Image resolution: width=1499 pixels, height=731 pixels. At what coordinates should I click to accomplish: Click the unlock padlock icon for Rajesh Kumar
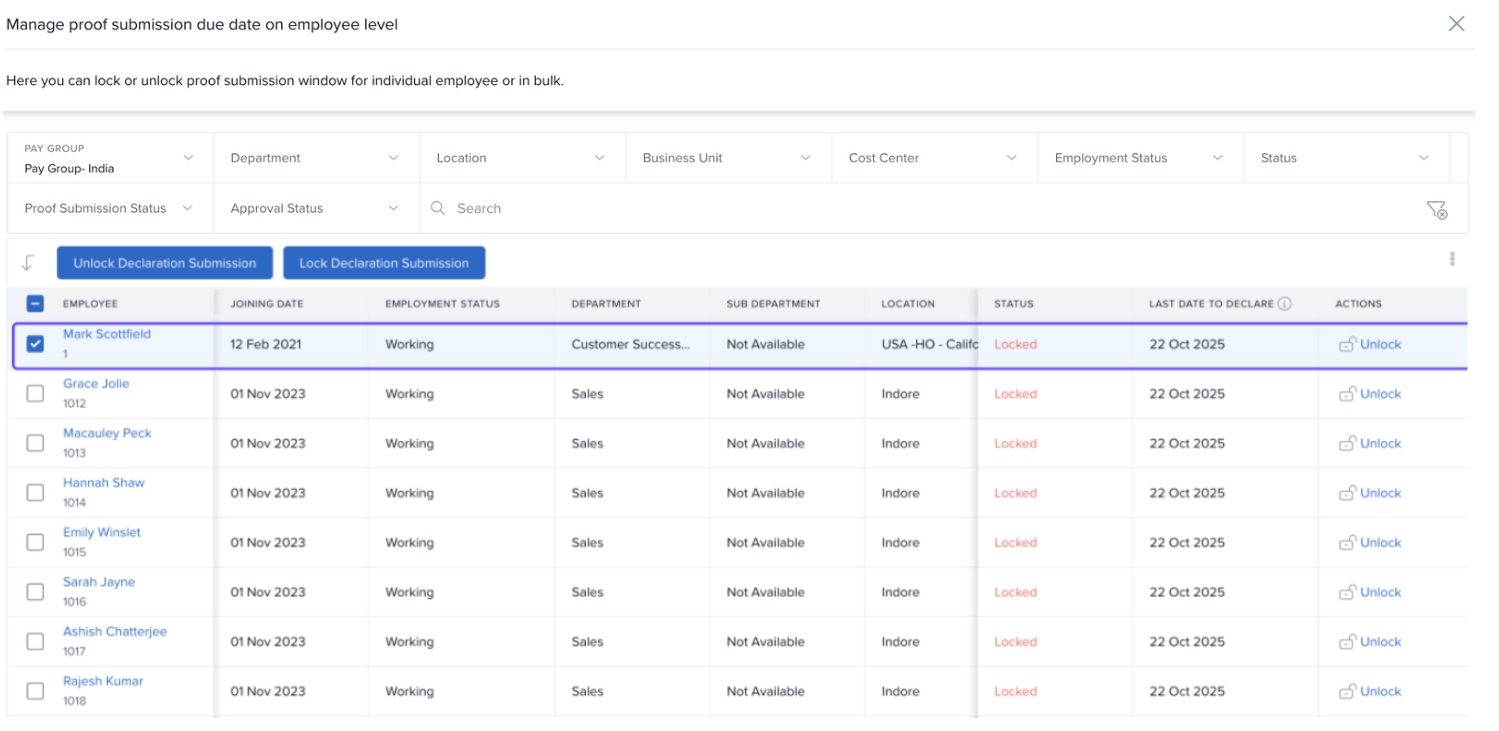pos(1347,691)
